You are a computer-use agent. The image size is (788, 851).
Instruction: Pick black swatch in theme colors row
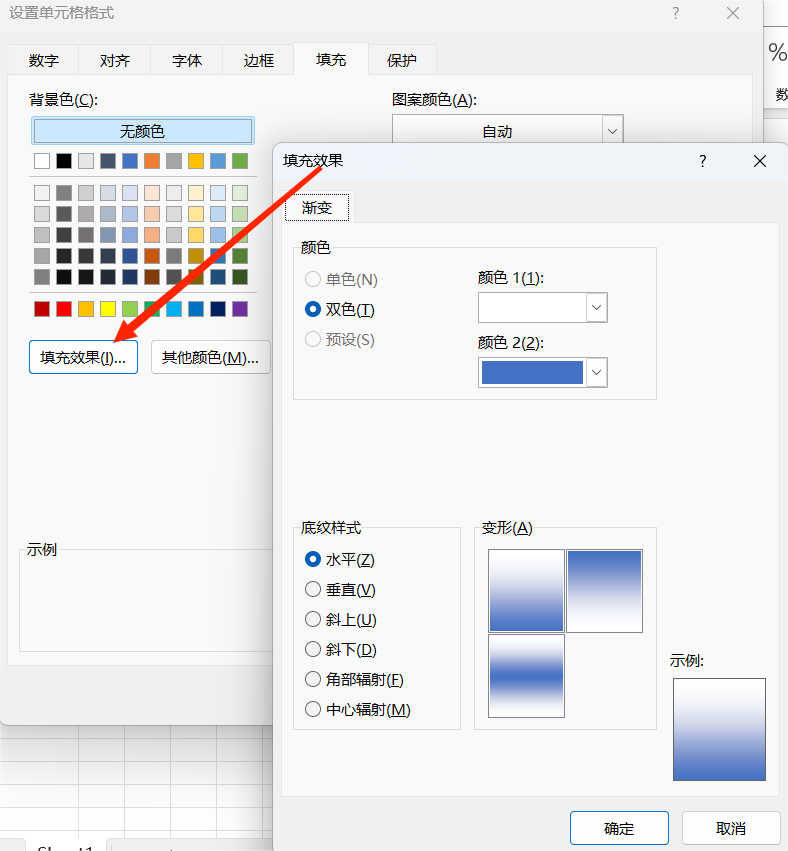coord(63,161)
